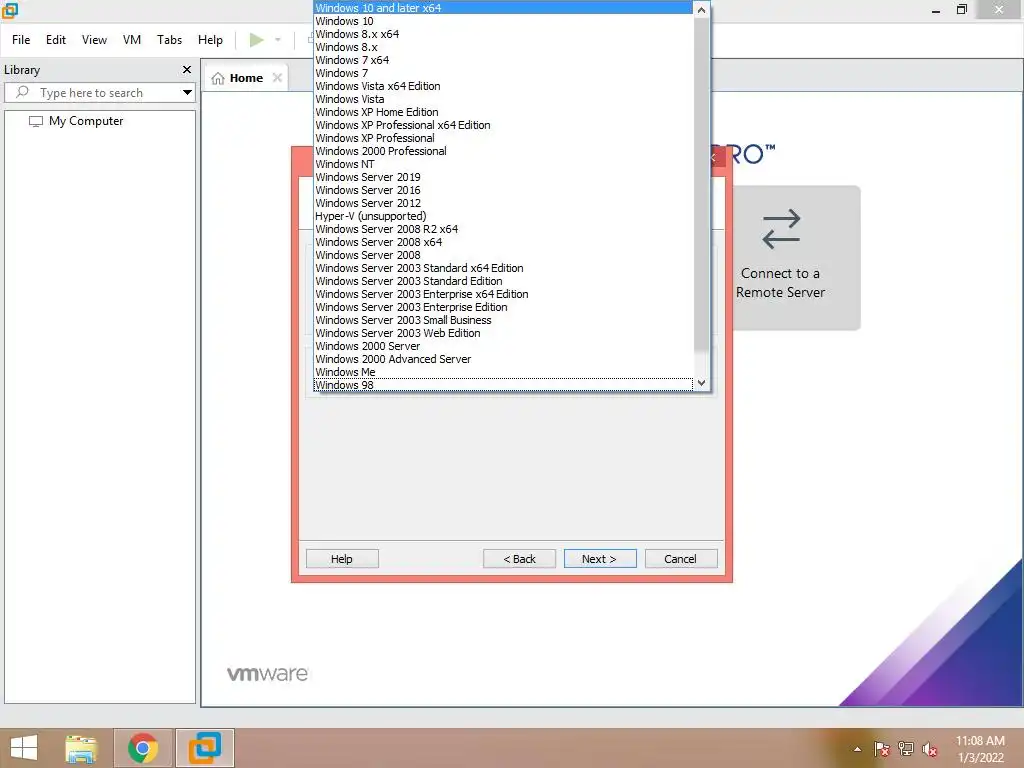This screenshot has width=1024, height=768.
Task: Open the Edit menu
Action: [56, 40]
